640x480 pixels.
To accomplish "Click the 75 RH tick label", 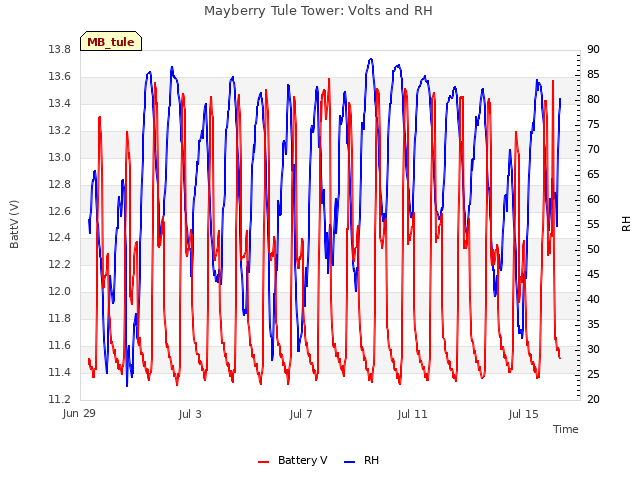I will [x=593, y=124].
